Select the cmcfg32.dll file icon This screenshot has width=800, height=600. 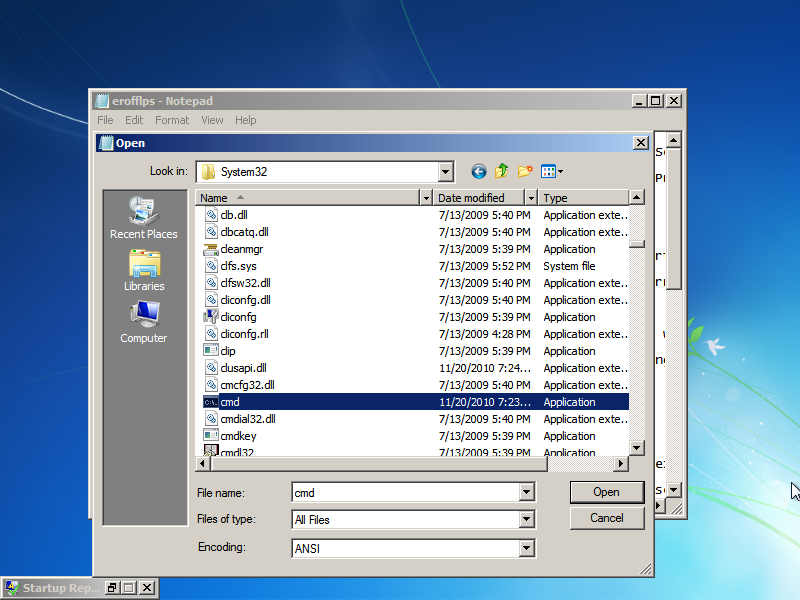pos(211,385)
